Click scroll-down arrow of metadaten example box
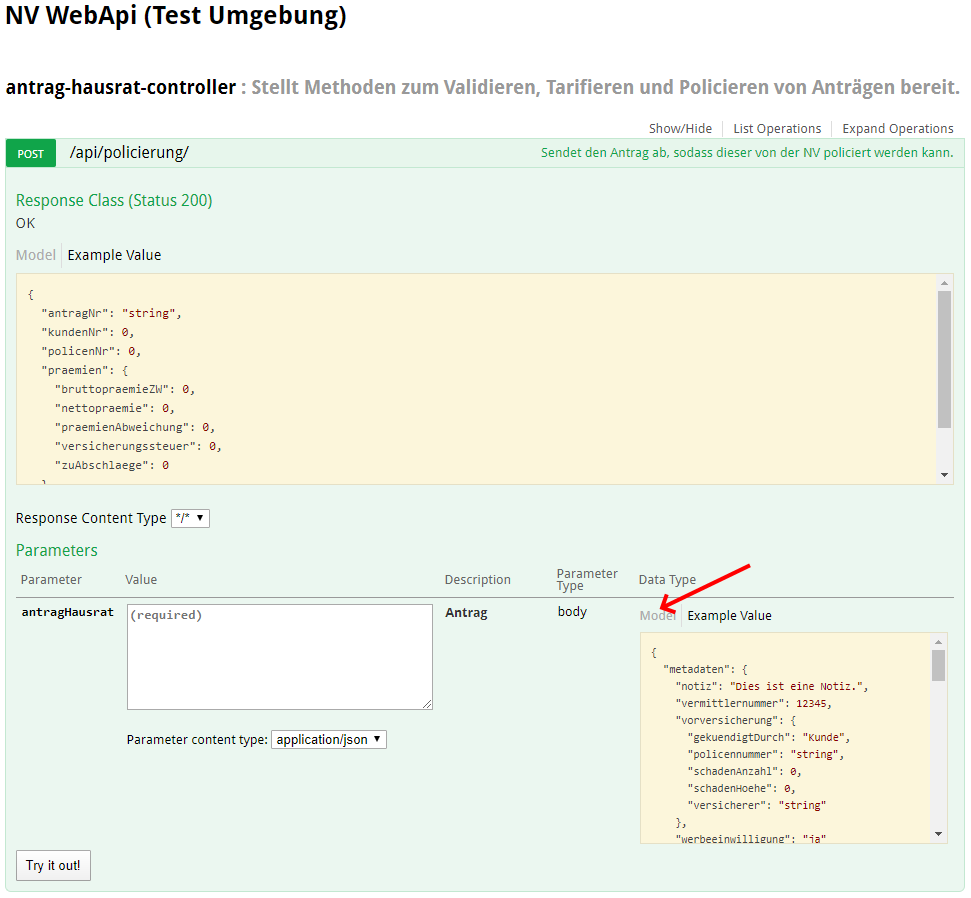The width and height of the screenshot is (971, 898). (x=938, y=833)
